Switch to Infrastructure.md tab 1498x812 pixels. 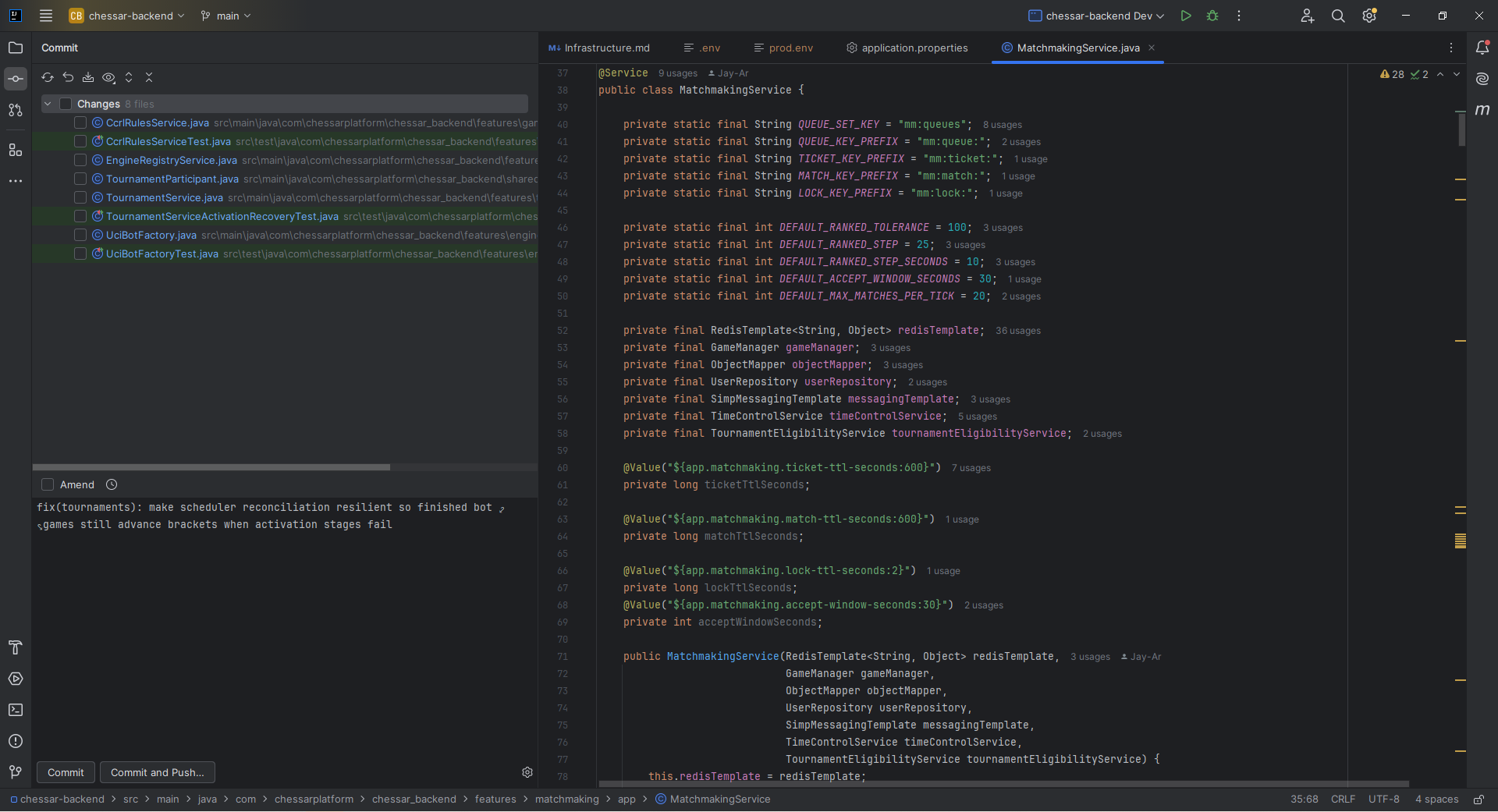click(599, 48)
